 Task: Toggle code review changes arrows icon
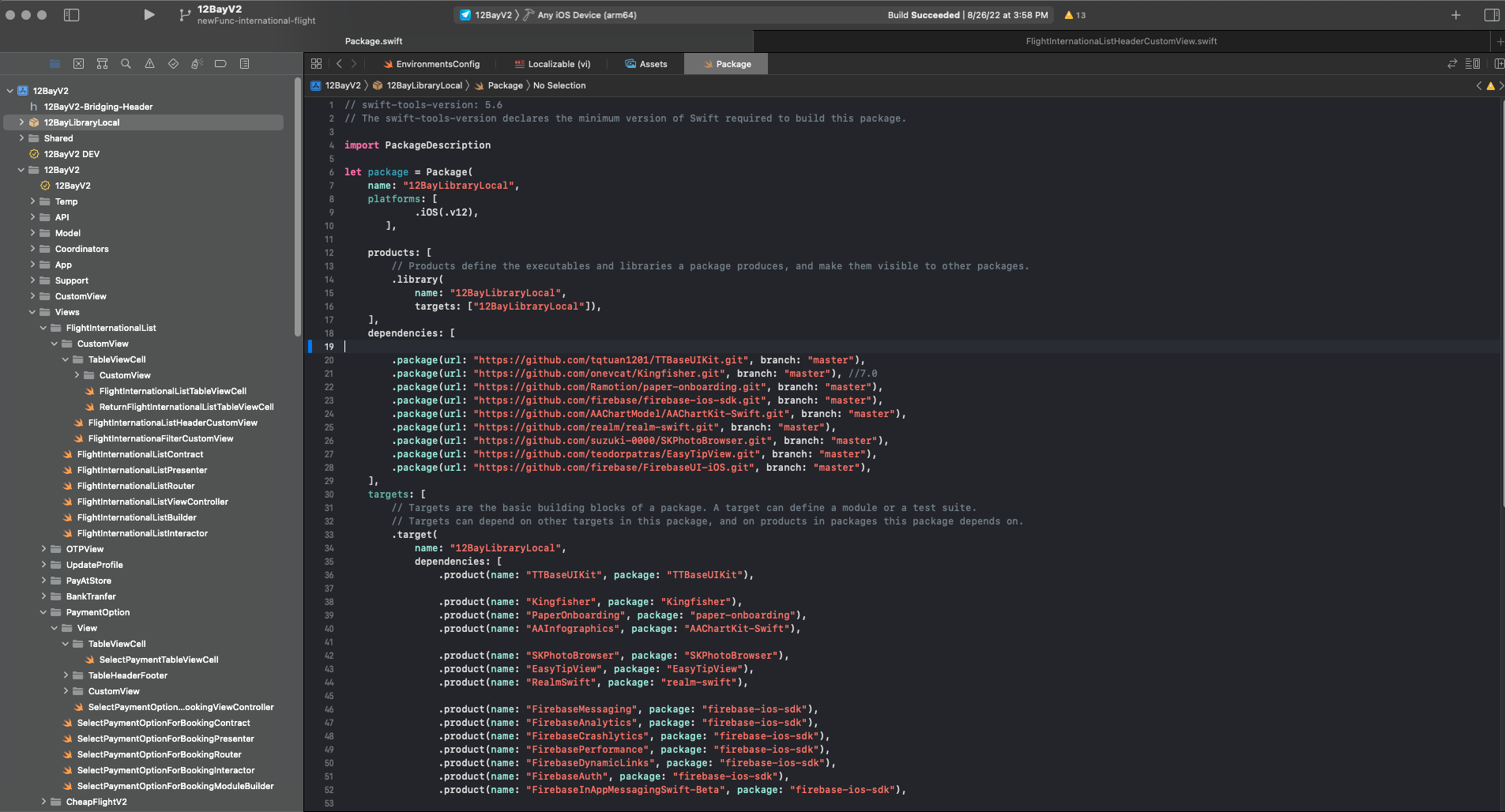[x=1452, y=63]
